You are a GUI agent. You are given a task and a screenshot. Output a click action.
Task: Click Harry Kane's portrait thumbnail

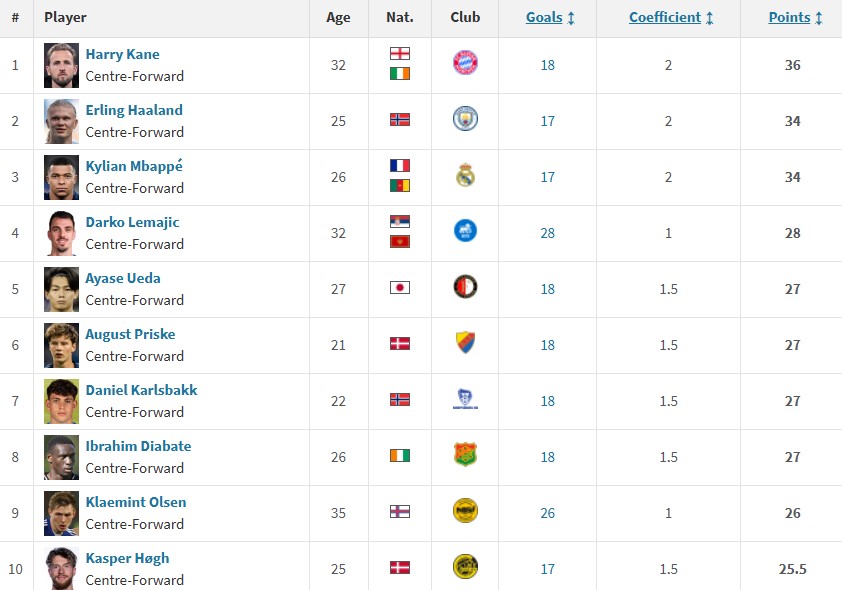coord(61,65)
